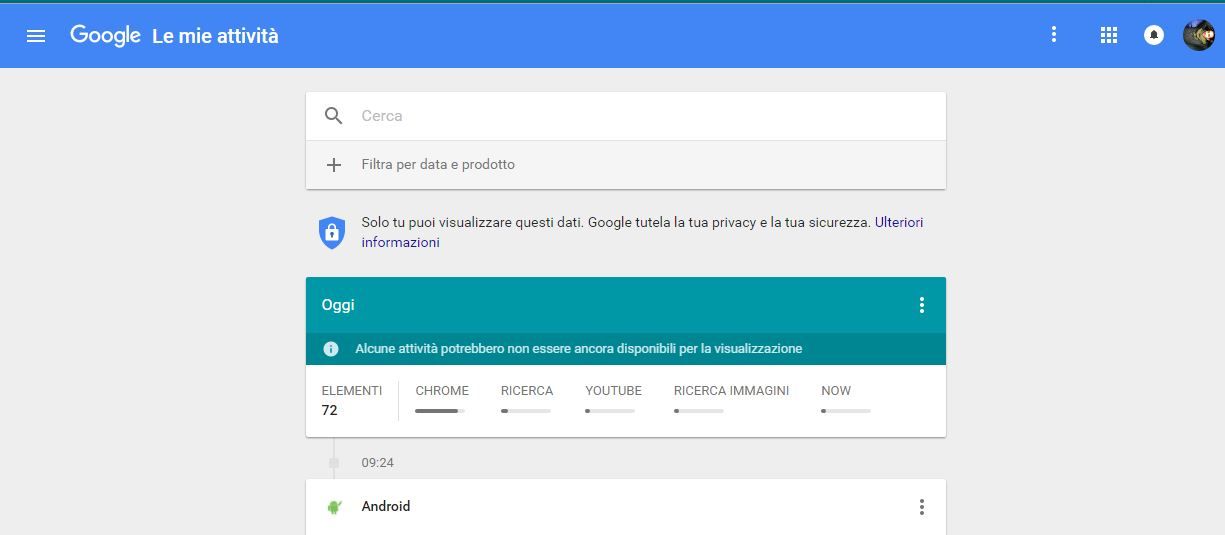The height and width of the screenshot is (535, 1225).
Task: Click the YouTube usage progress bar
Action: [610, 411]
